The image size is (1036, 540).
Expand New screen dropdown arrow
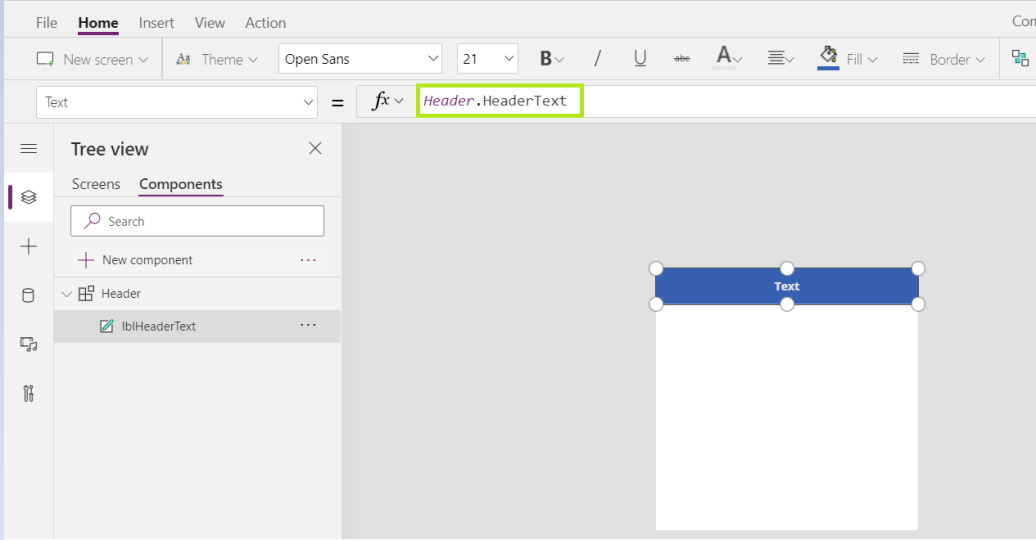(143, 59)
